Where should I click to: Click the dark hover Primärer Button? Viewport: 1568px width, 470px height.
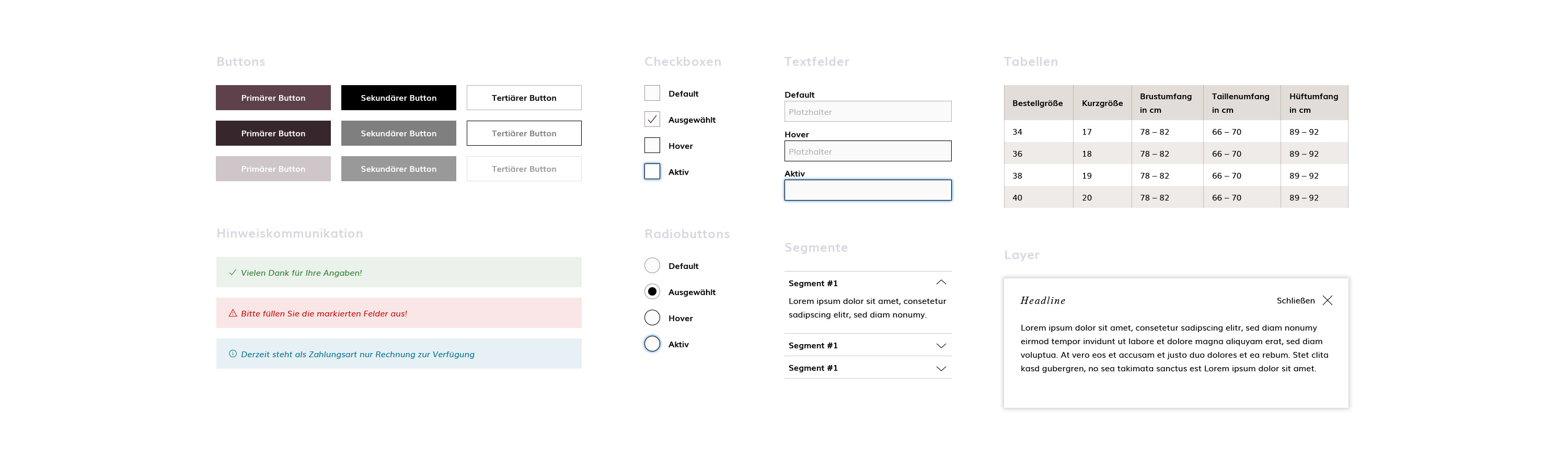point(273,133)
